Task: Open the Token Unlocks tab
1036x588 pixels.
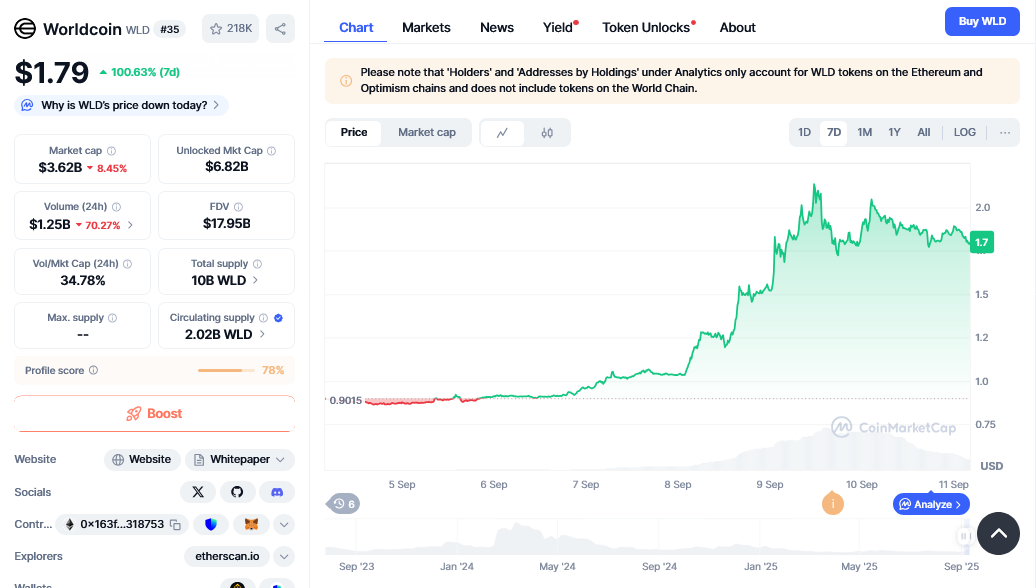Action: click(648, 28)
